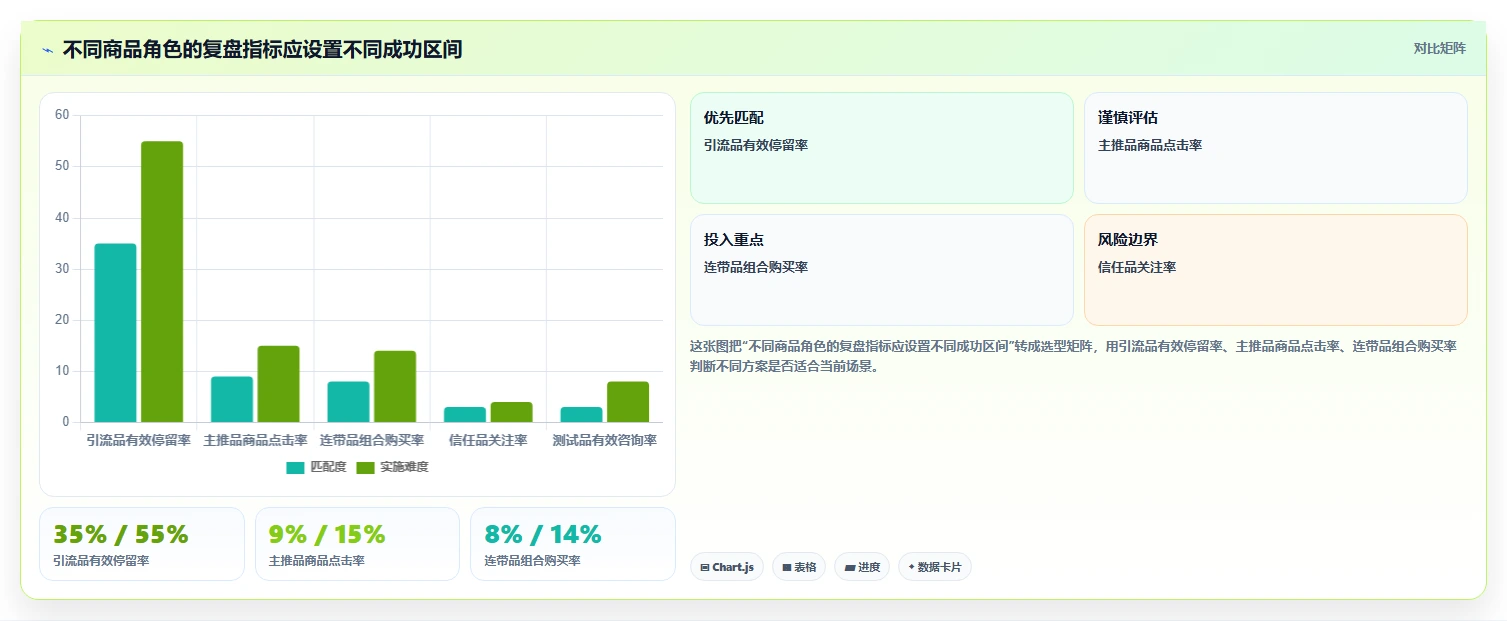Click the lightning icon beside the card title

coord(48,50)
